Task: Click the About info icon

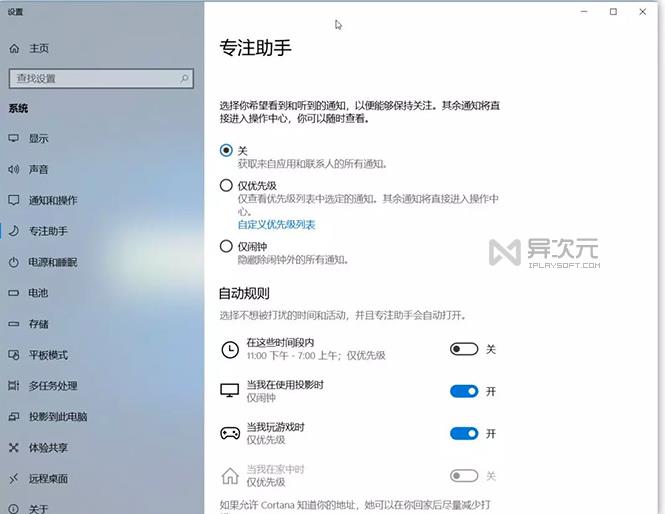Action: (x=14, y=508)
